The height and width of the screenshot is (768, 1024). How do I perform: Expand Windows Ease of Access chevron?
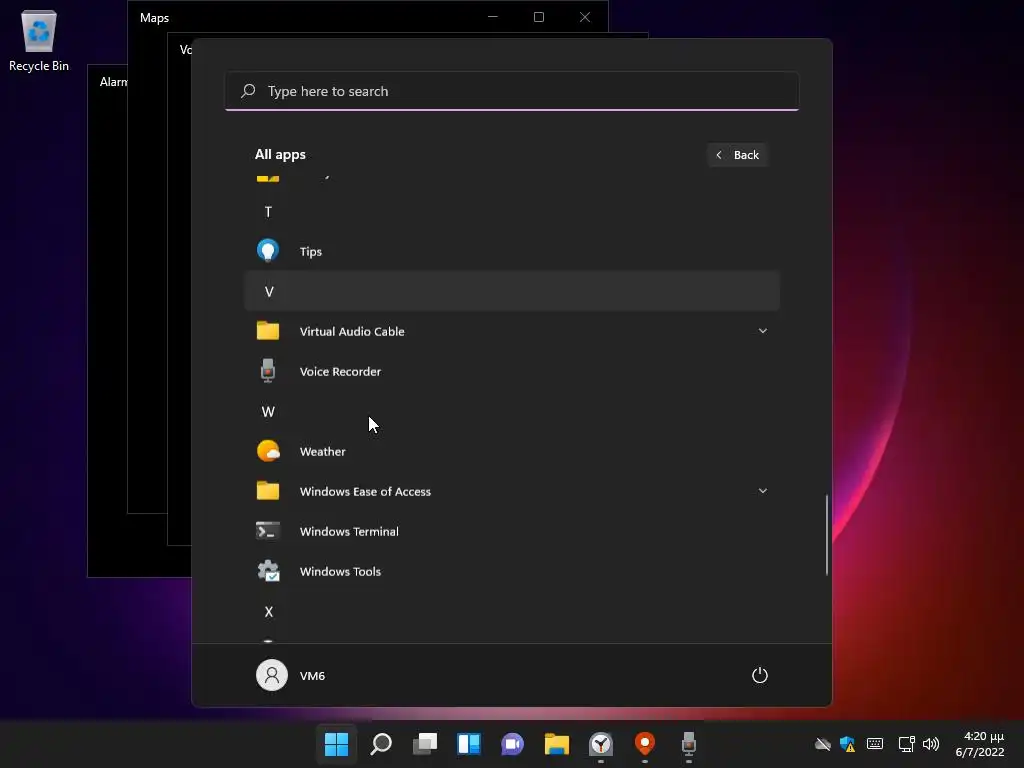(x=763, y=490)
